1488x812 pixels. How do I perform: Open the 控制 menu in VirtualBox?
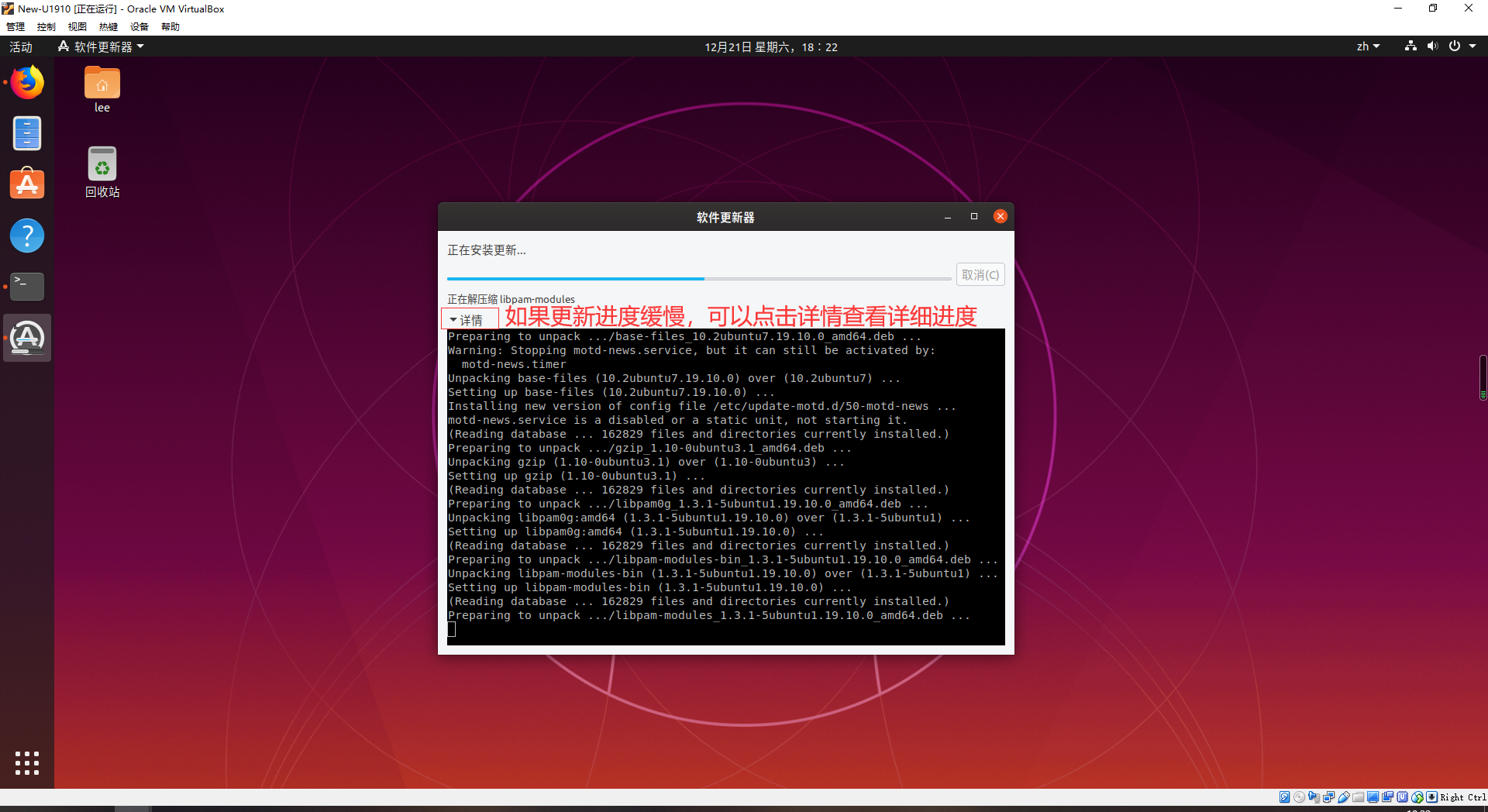[x=46, y=26]
